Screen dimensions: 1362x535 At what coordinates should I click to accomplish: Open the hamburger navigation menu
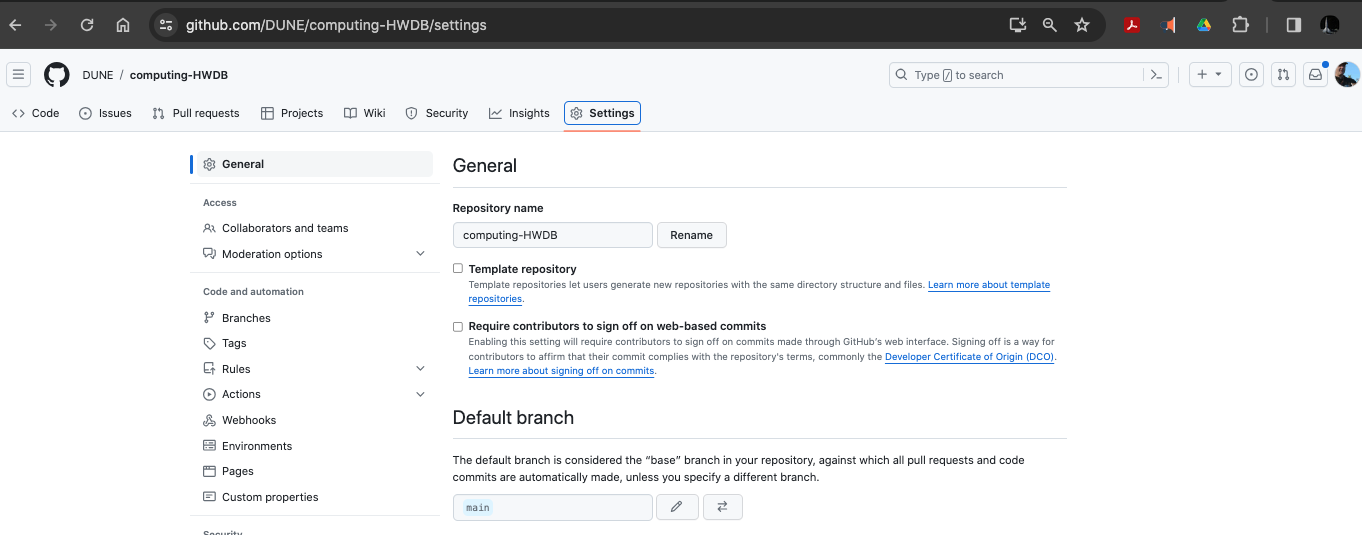[x=18, y=75]
